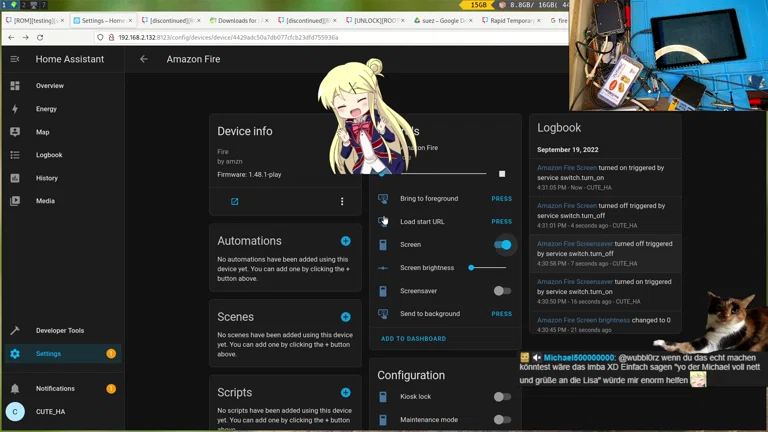Open the Energy lightning icon
Viewport: 768px width, 432px height.
(x=15, y=109)
